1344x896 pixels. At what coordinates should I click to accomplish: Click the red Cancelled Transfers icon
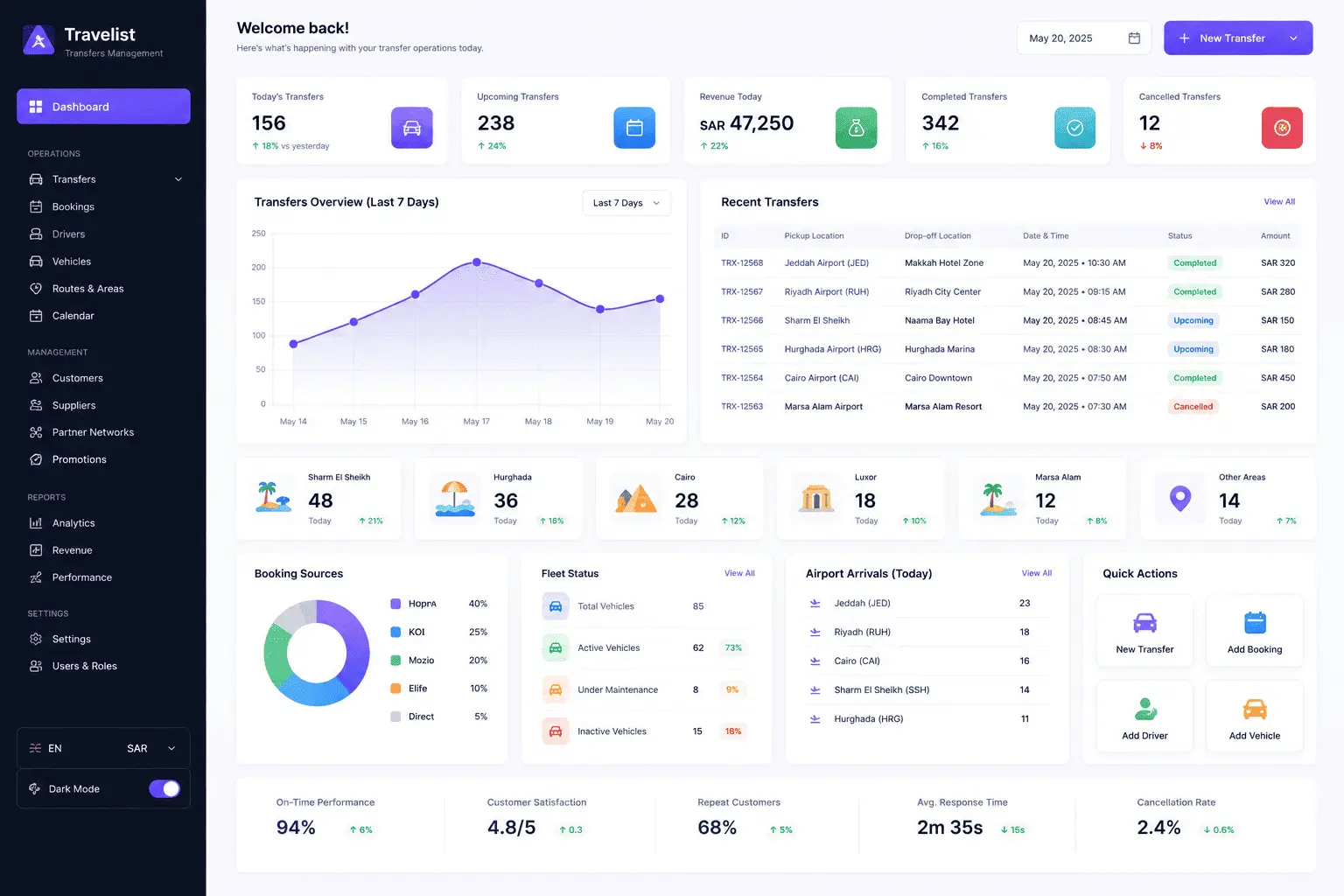pyautogui.click(x=1282, y=128)
